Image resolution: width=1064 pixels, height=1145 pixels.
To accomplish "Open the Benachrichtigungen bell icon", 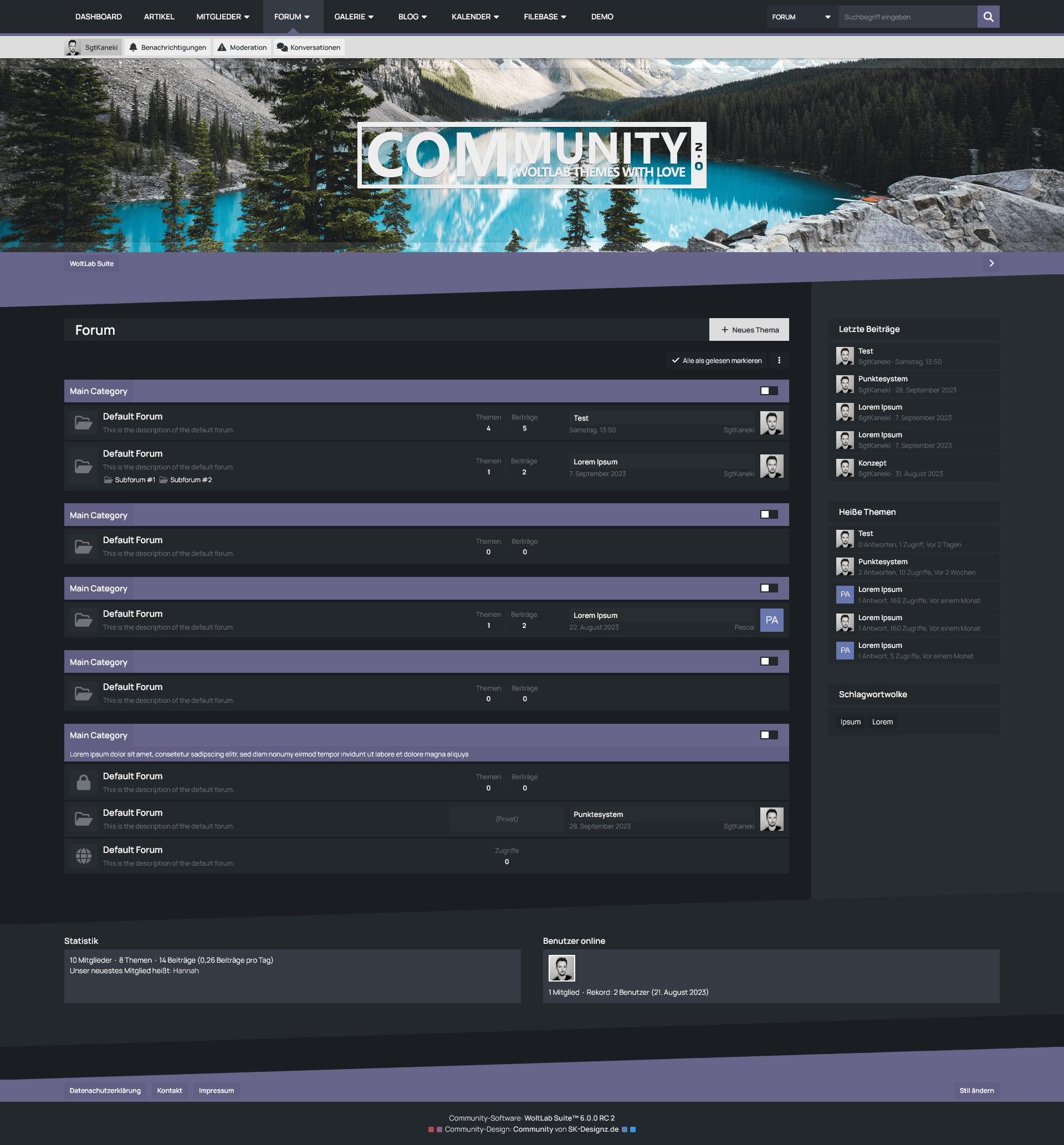I will [134, 47].
